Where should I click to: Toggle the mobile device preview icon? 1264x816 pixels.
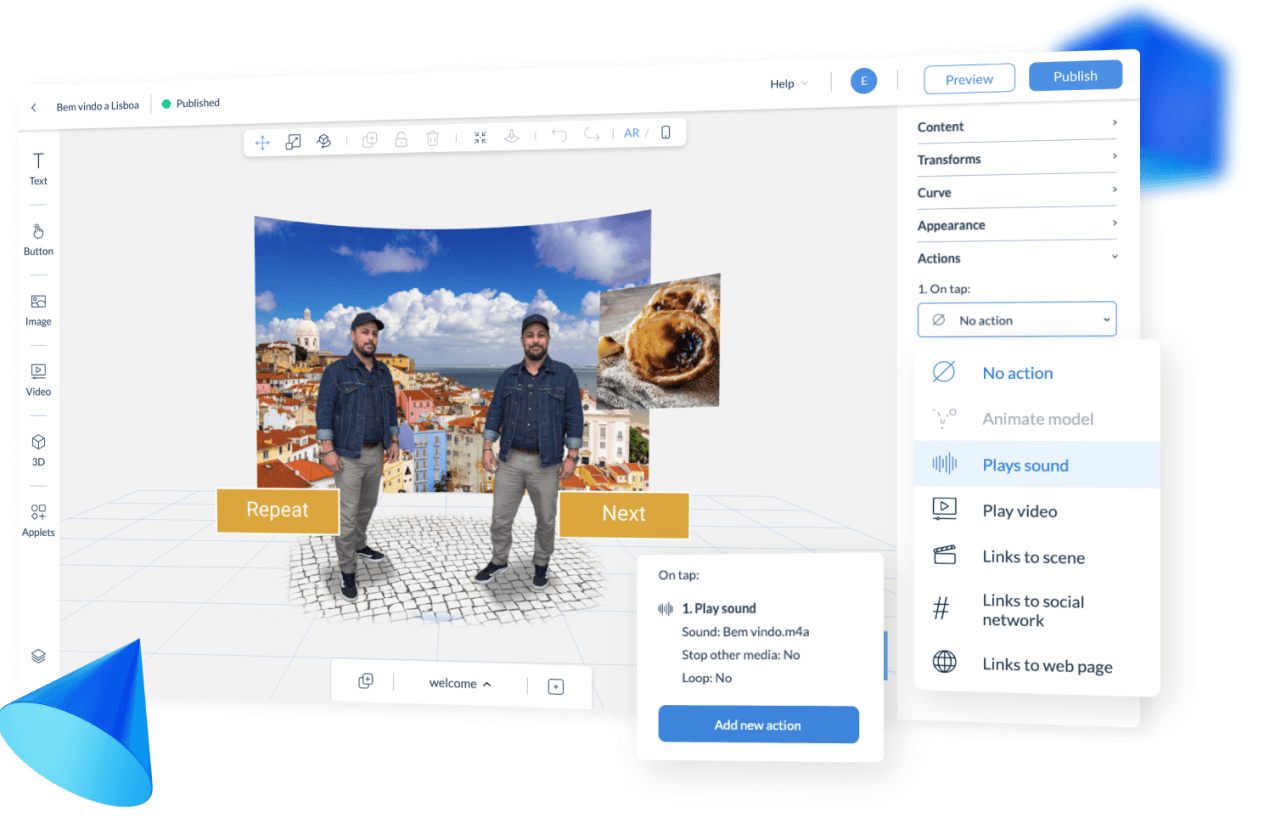pyautogui.click(x=666, y=132)
